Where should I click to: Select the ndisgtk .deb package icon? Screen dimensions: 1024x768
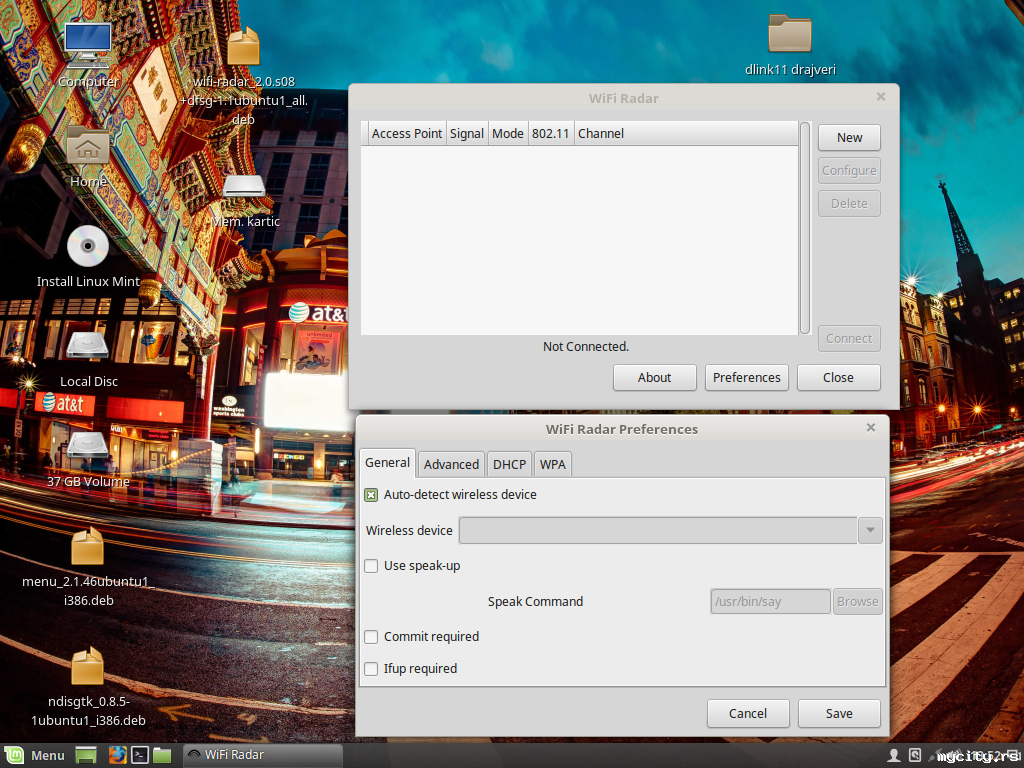88,668
